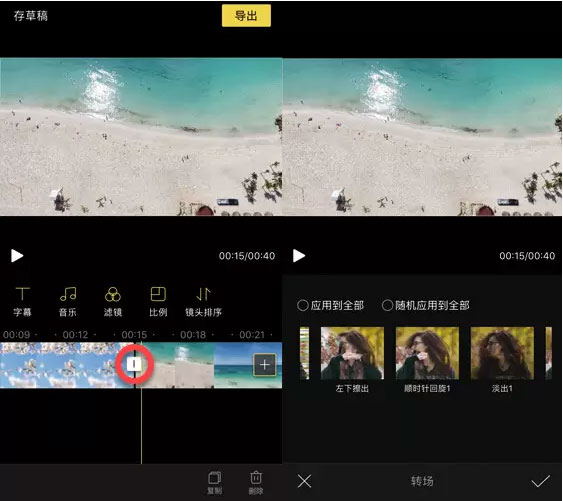563x501 pixels.
Task: Select the 应用到全部 radio option
Action: 330,305
